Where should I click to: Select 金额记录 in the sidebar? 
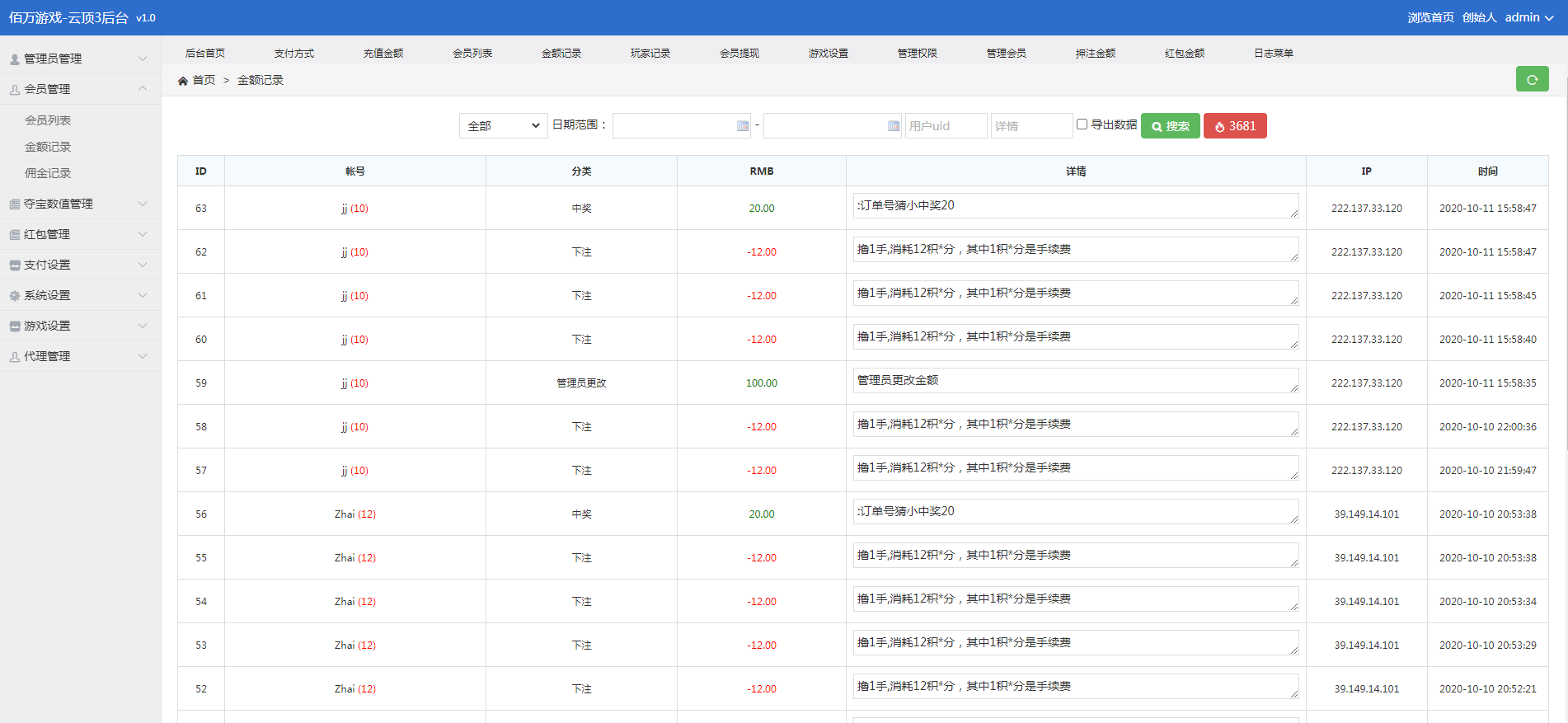click(48, 147)
